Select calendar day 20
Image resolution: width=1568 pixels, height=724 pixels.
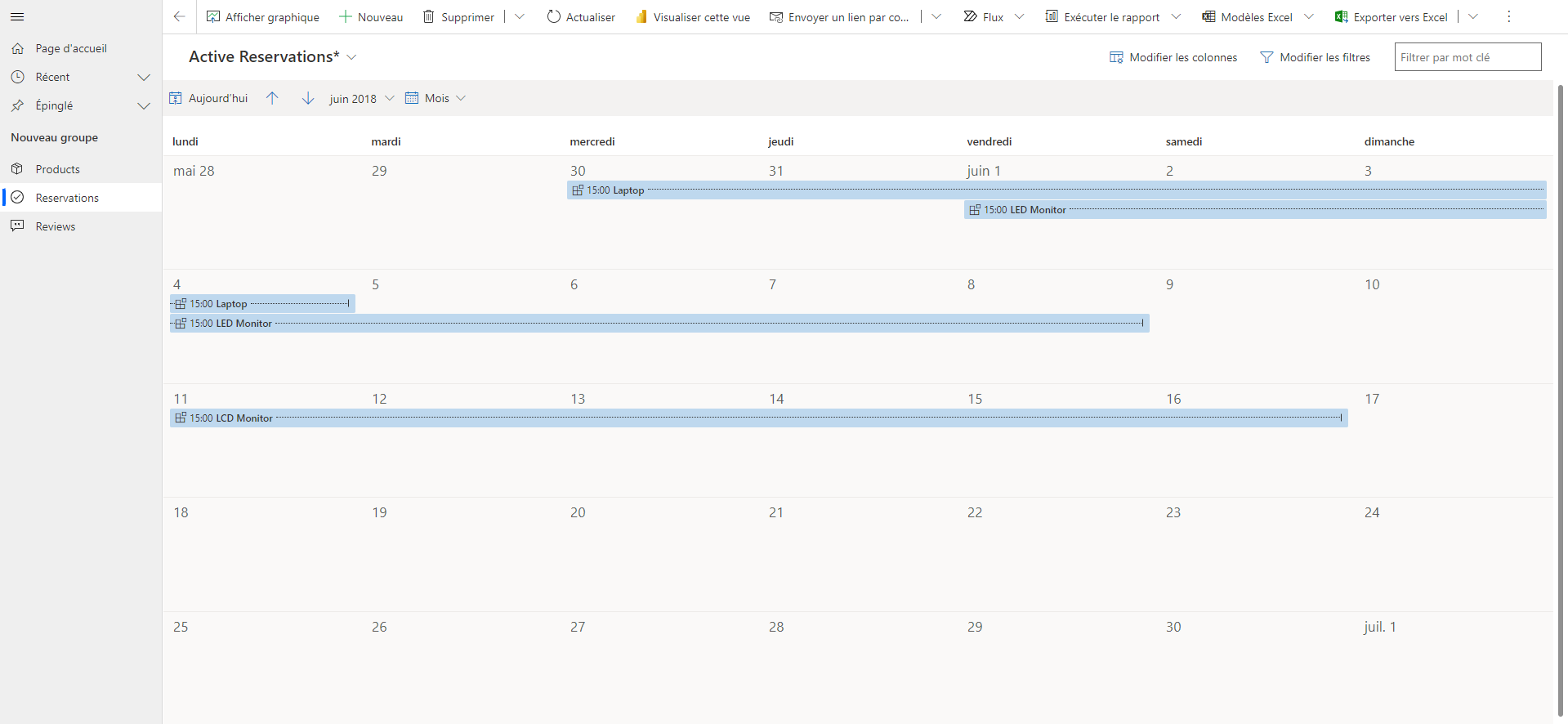(x=578, y=512)
